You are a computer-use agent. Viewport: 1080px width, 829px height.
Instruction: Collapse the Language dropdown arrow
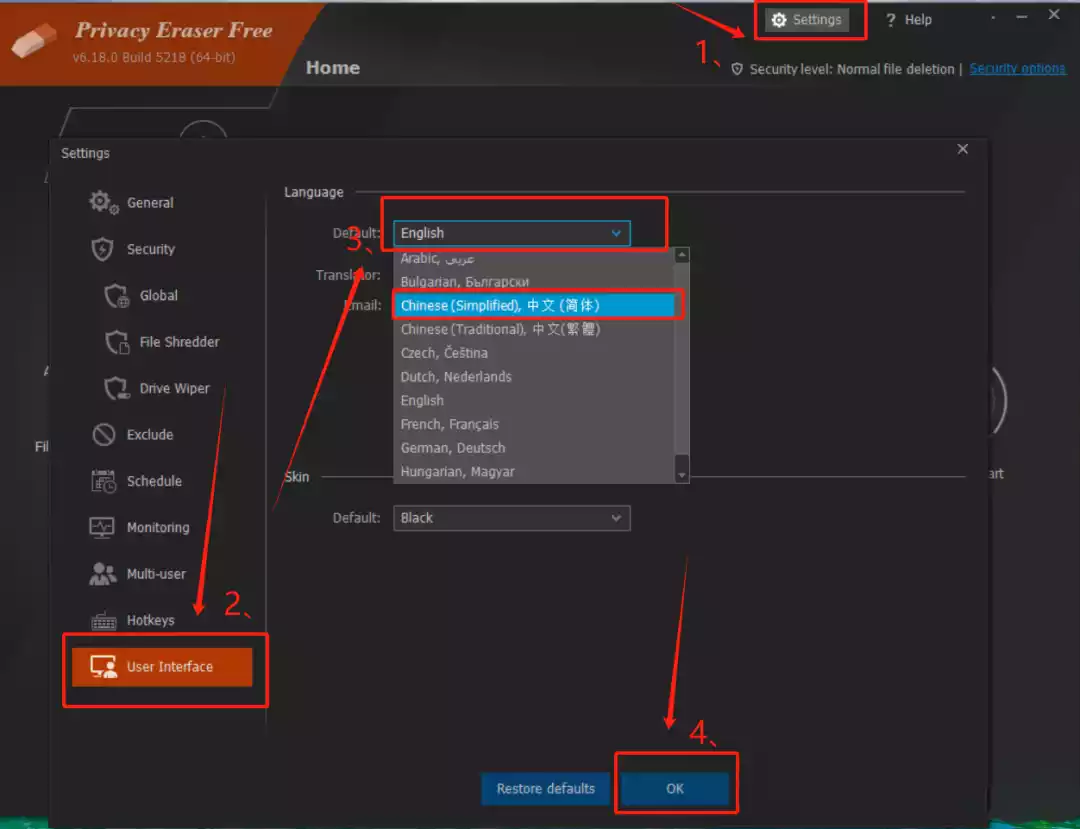616,233
